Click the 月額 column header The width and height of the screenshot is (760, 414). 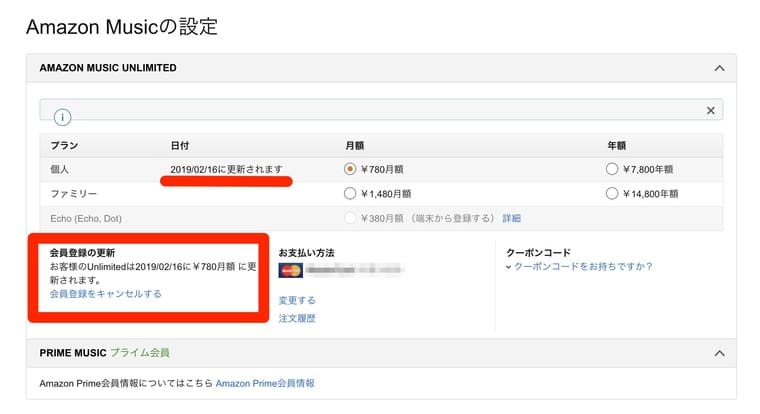(x=355, y=145)
